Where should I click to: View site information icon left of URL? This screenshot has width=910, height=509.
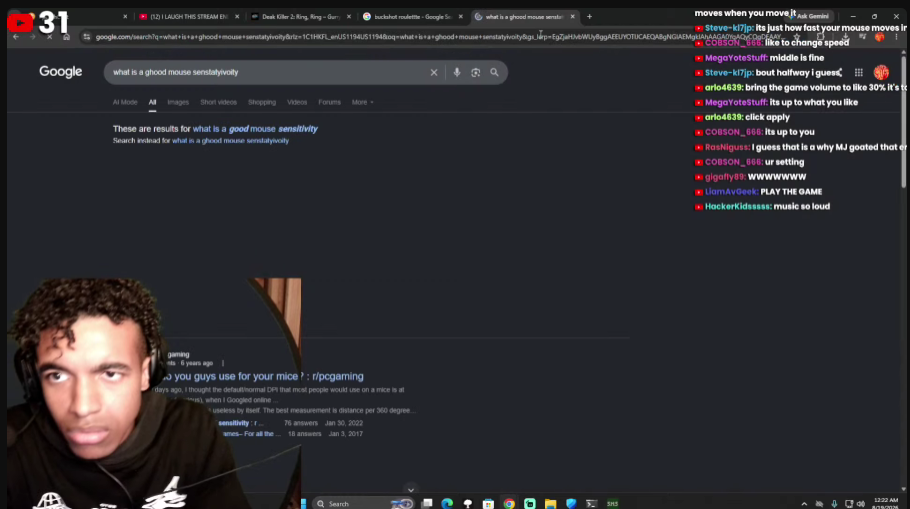tap(86, 37)
